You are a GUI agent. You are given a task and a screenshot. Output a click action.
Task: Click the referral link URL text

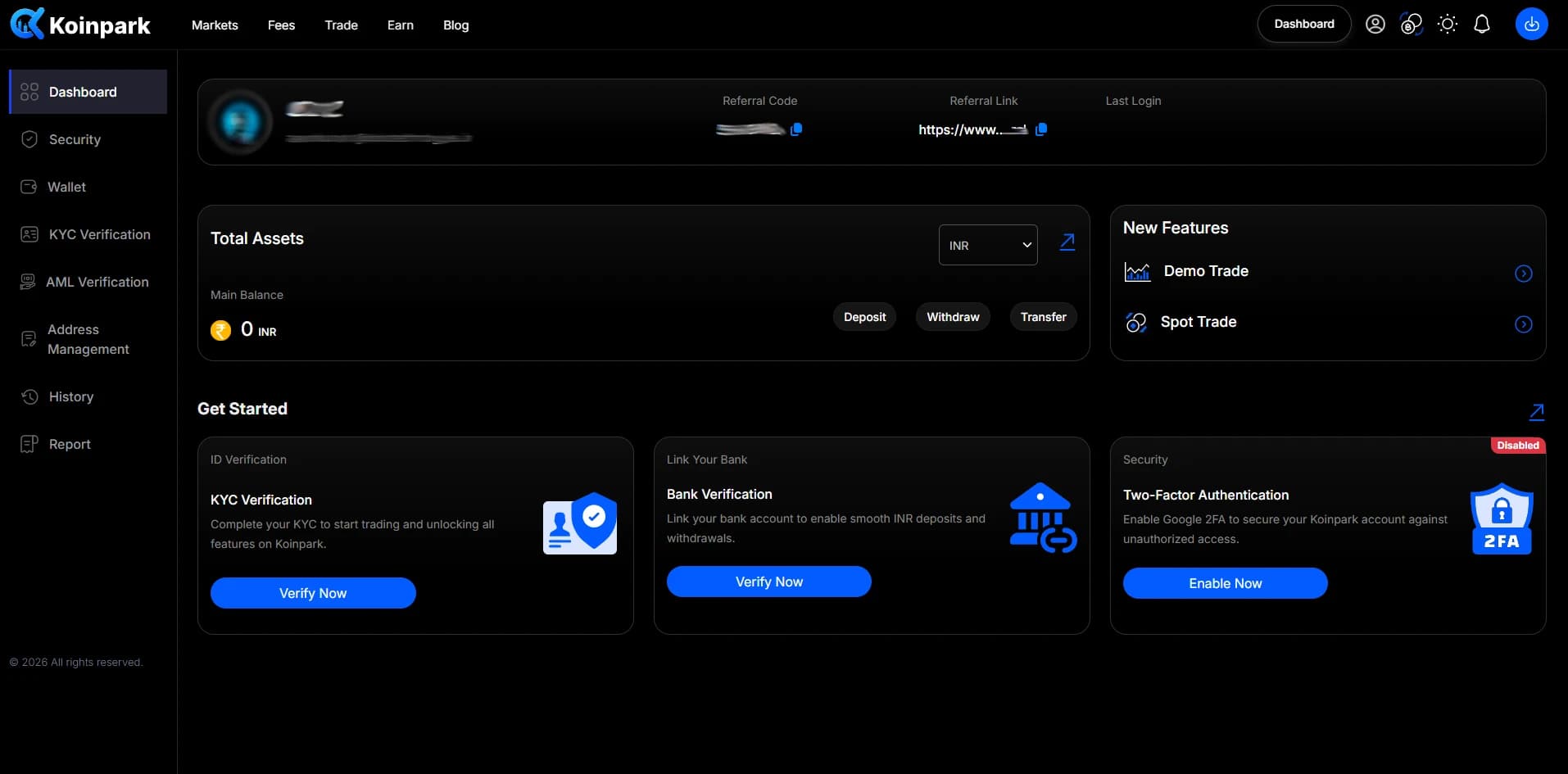point(972,129)
